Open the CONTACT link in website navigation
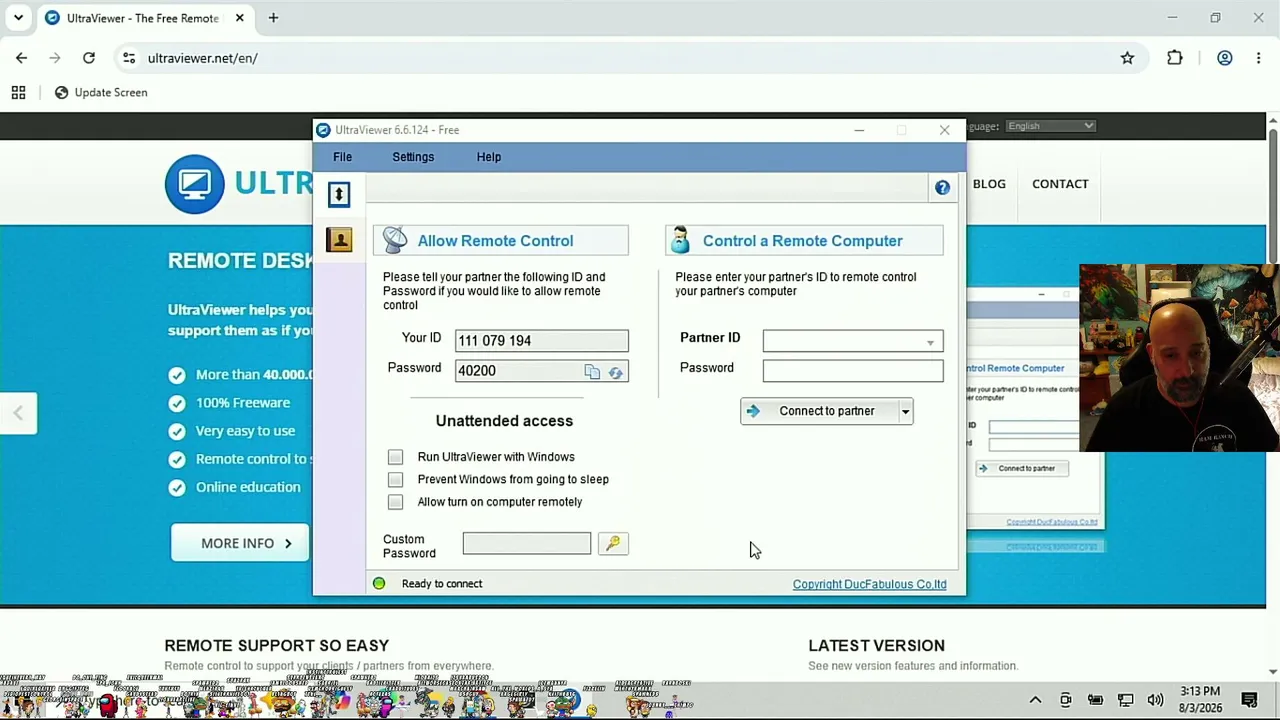This screenshot has height=720, width=1280. pyautogui.click(x=1060, y=184)
